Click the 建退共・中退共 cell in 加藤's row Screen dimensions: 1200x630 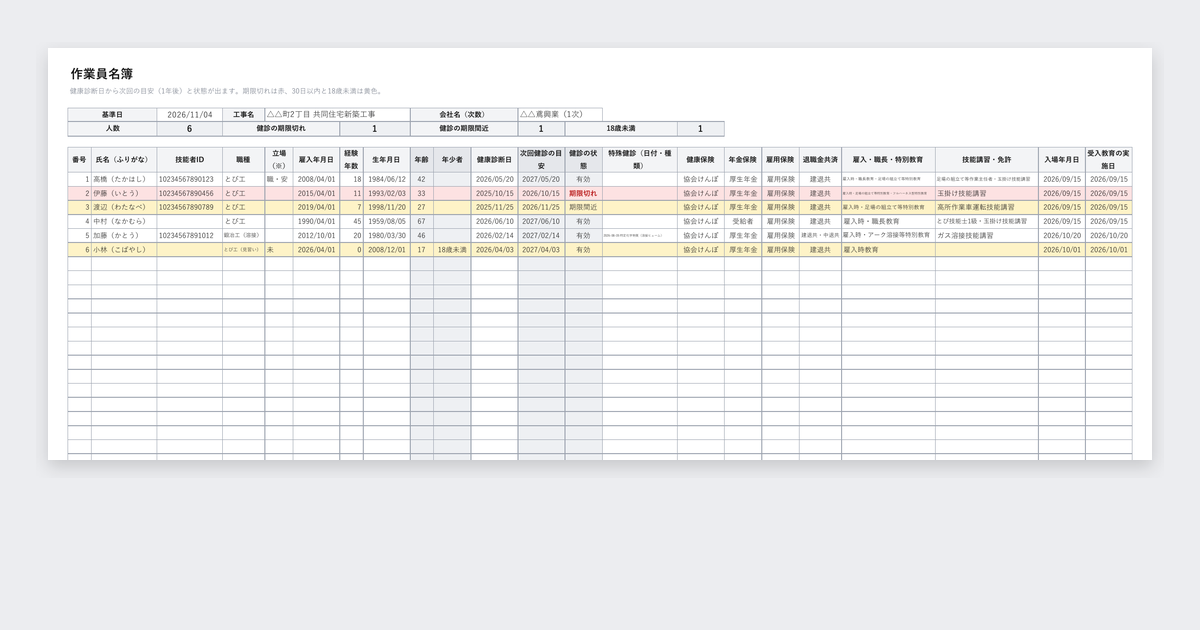(x=820, y=235)
